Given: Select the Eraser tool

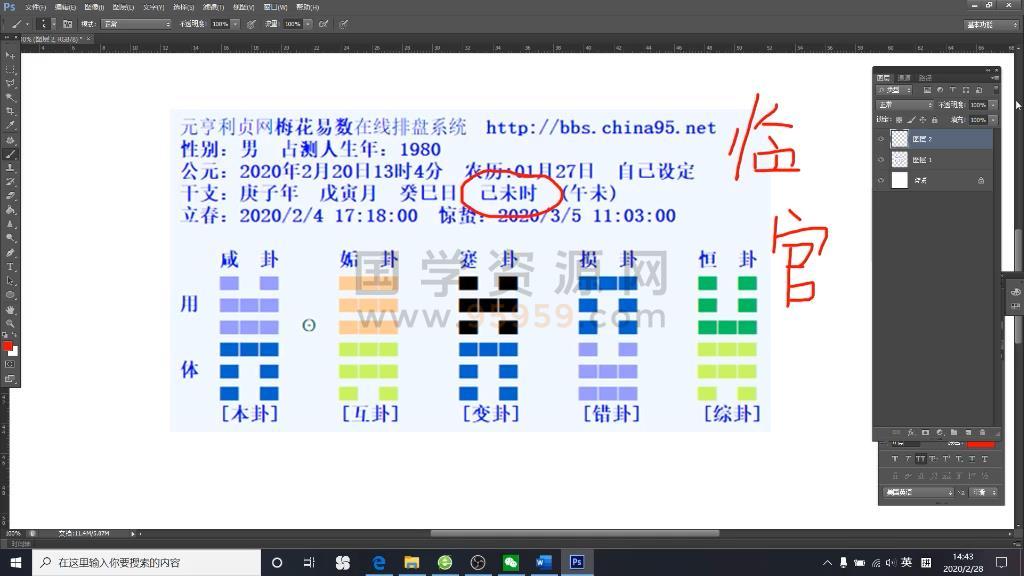Looking at the screenshot, I should click(10, 196).
